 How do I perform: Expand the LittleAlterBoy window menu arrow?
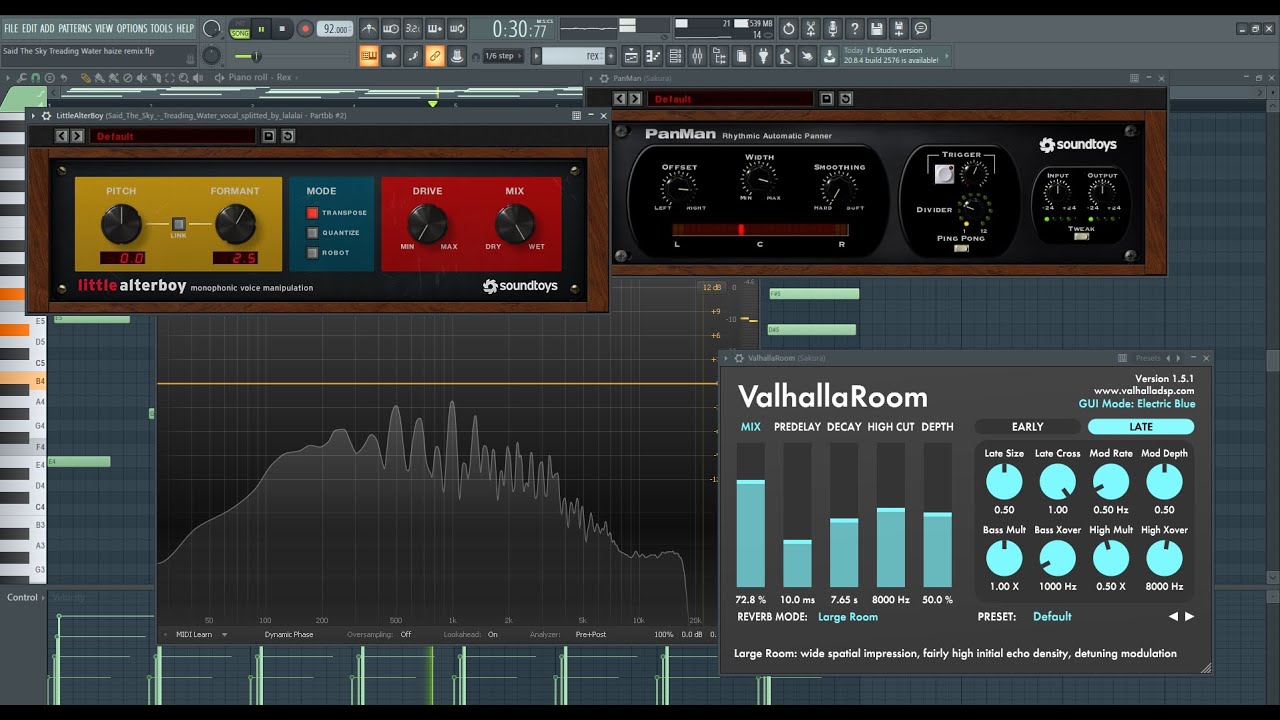[x=33, y=116]
